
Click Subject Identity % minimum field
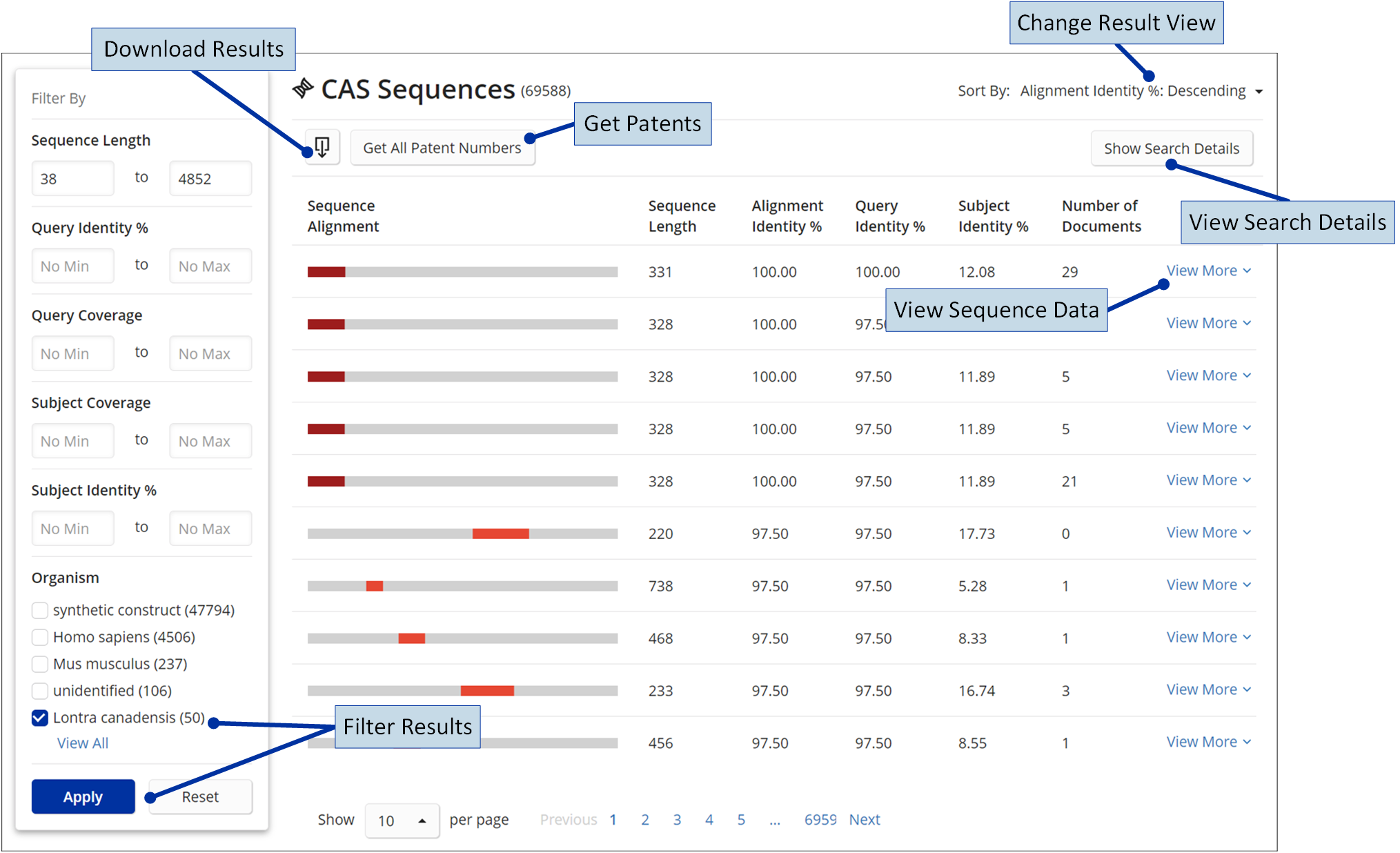point(72,529)
